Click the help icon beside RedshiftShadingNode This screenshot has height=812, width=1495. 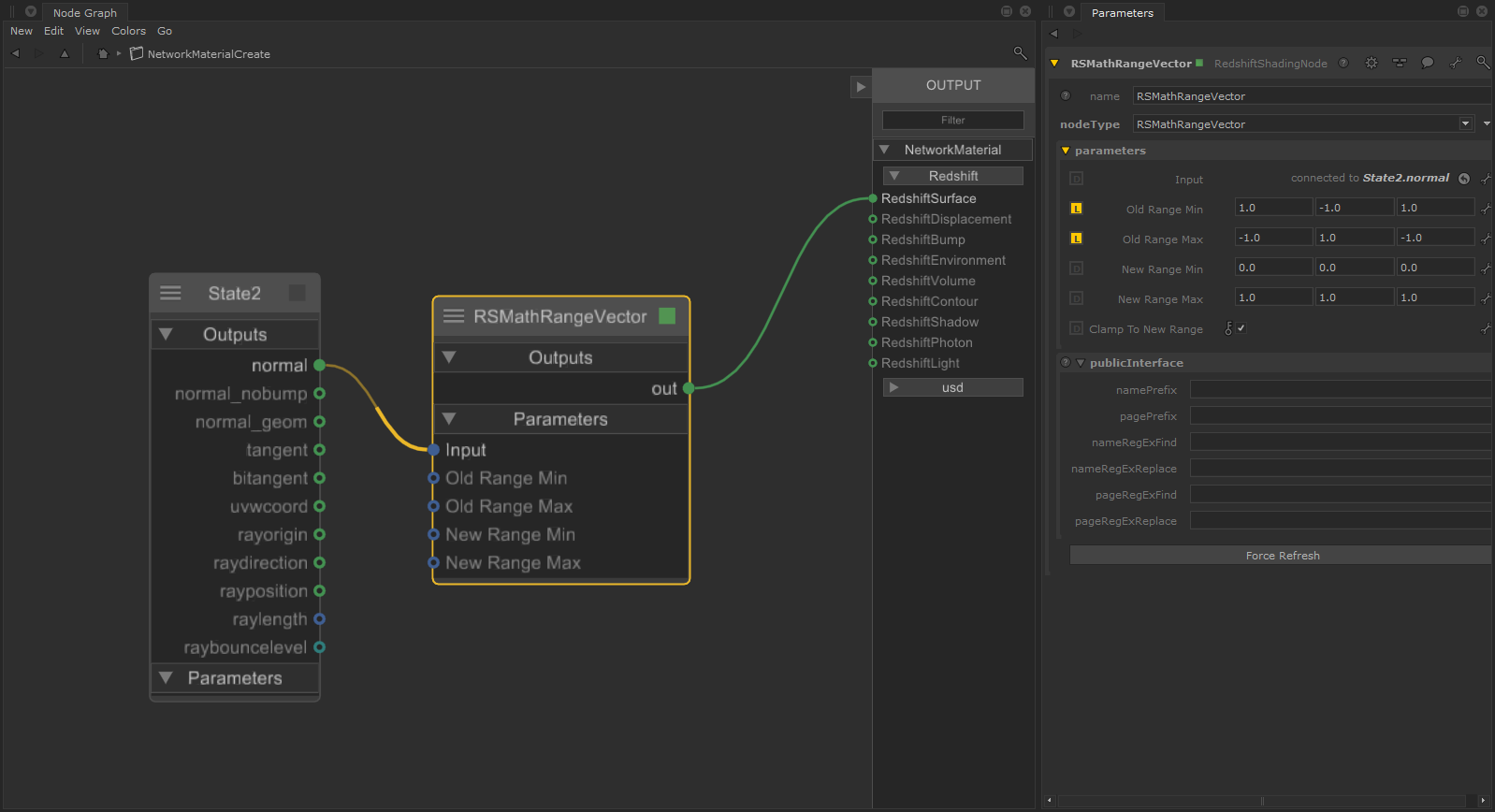tap(1343, 64)
